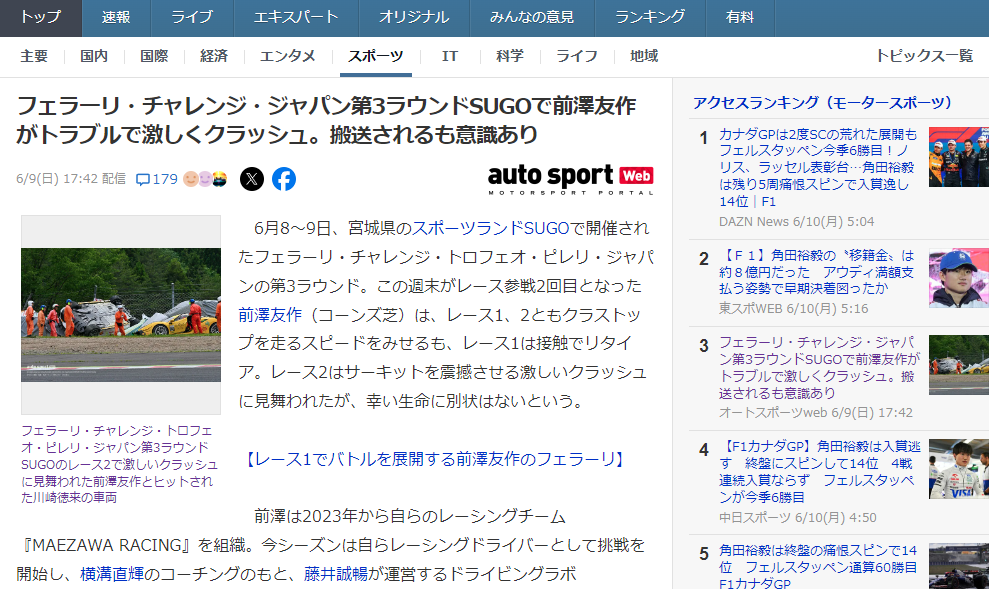
Task: Open the エキスパート tab
Action: pos(296,18)
